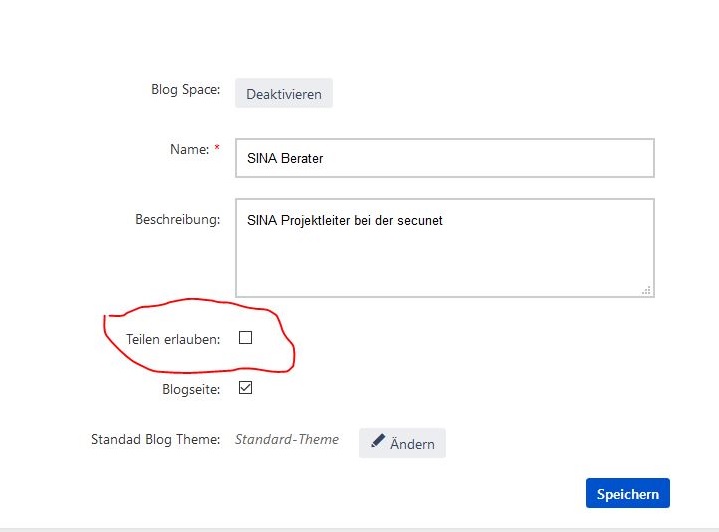The image size is (719, 532).
Task: Click the Ändern button for the blog theme
Action: tap(402, 443)
